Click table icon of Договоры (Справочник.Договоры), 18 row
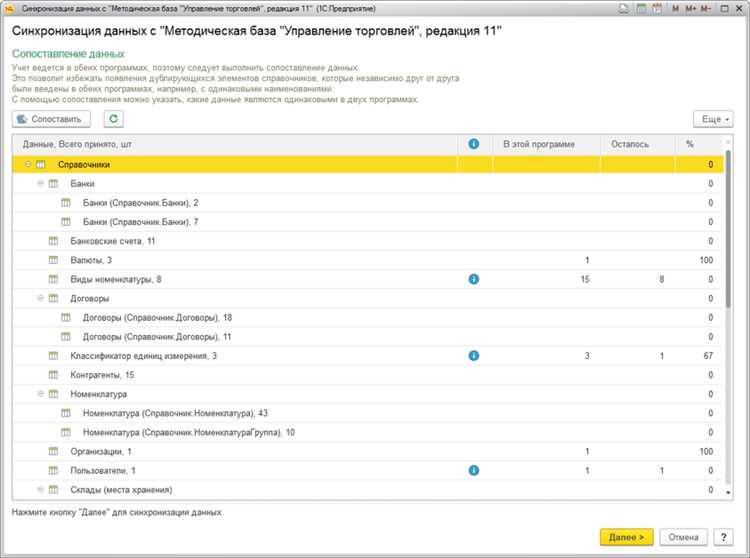Viewport: 750px width, 558px height. click(66, 317)
